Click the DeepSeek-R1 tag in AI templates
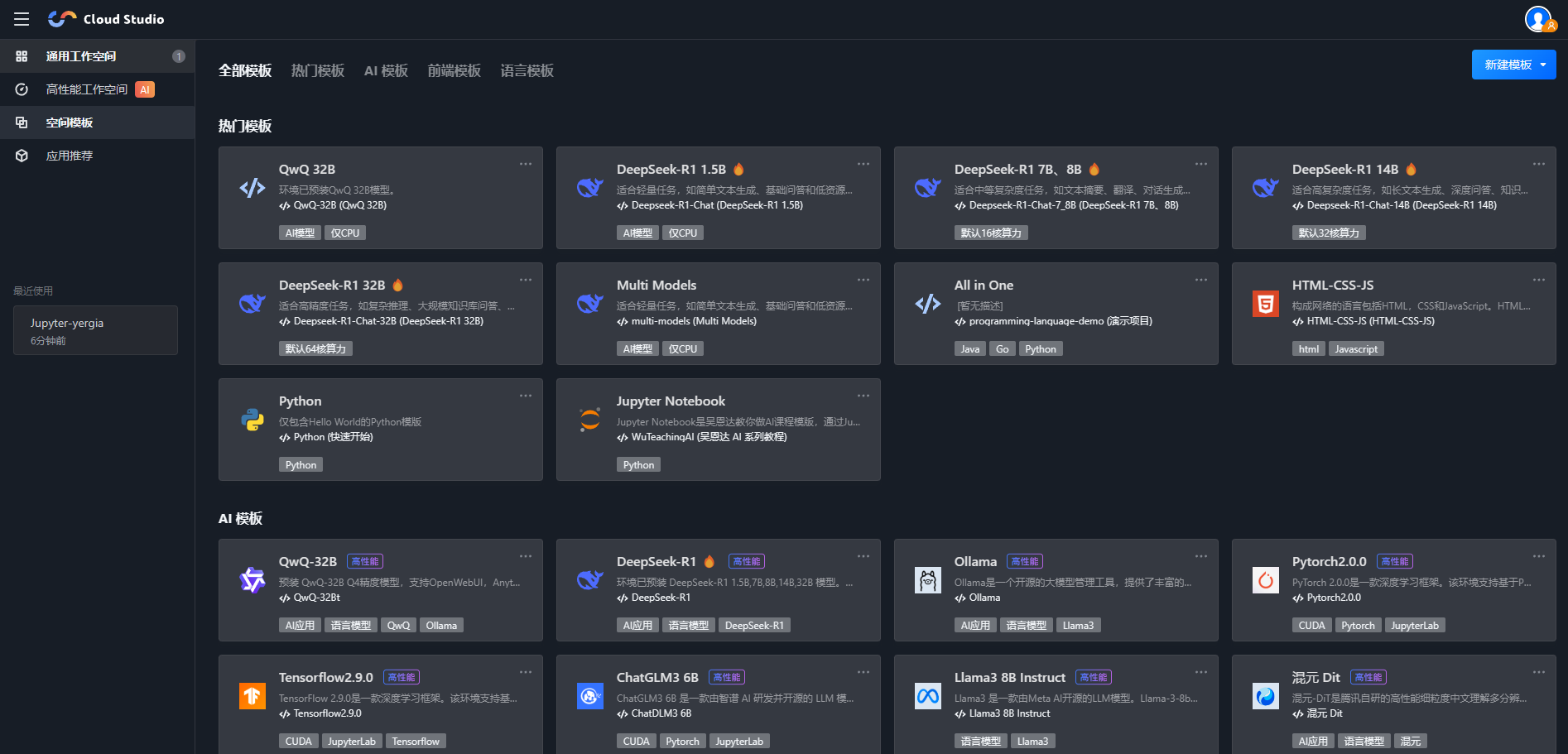The height and width of the screenshot is (754, 1568). click(x=754, y=626)
